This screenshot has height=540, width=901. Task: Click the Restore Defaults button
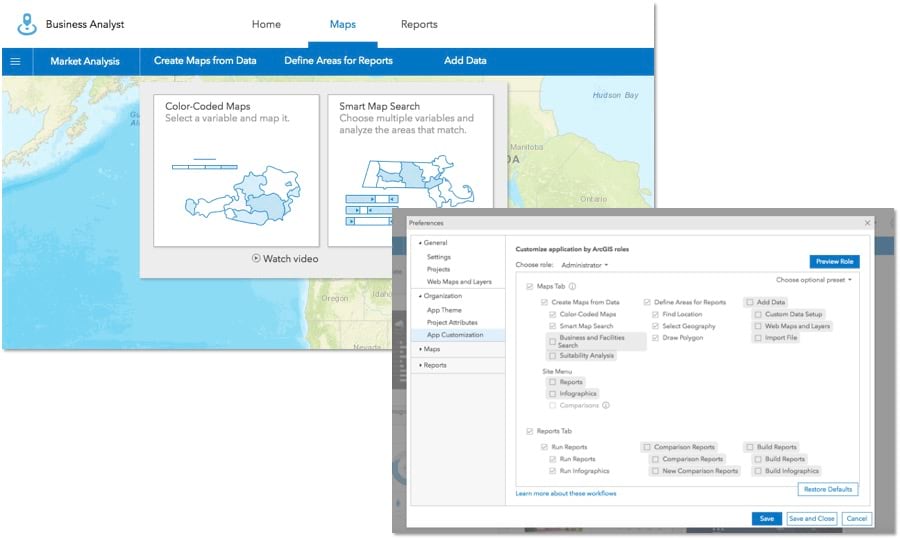[827, 489]
